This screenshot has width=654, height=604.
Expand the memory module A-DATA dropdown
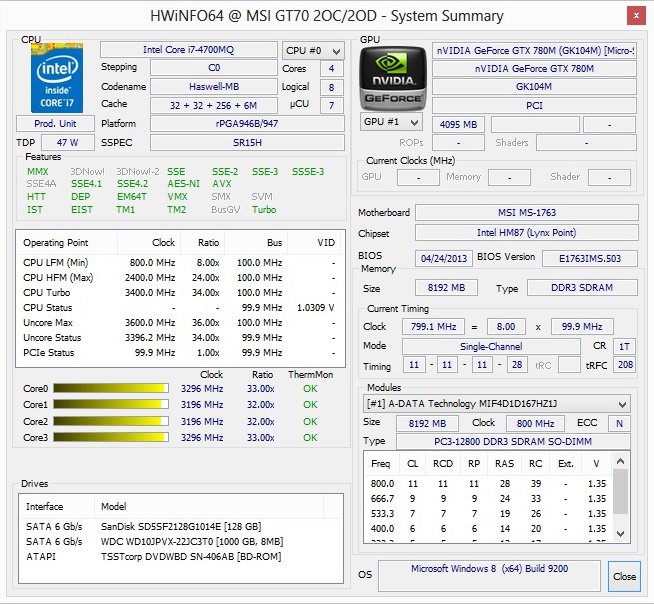click(x=496, y=404)
